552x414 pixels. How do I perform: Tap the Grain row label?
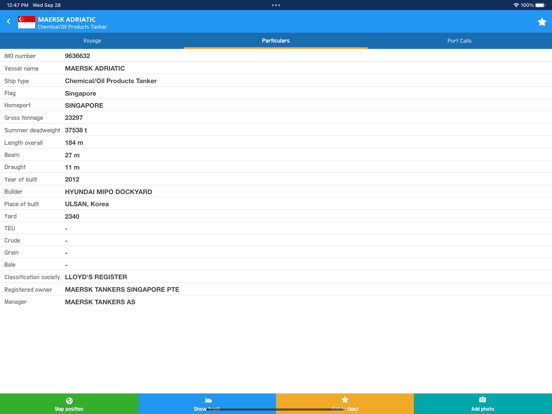click(x=11, y=253)
